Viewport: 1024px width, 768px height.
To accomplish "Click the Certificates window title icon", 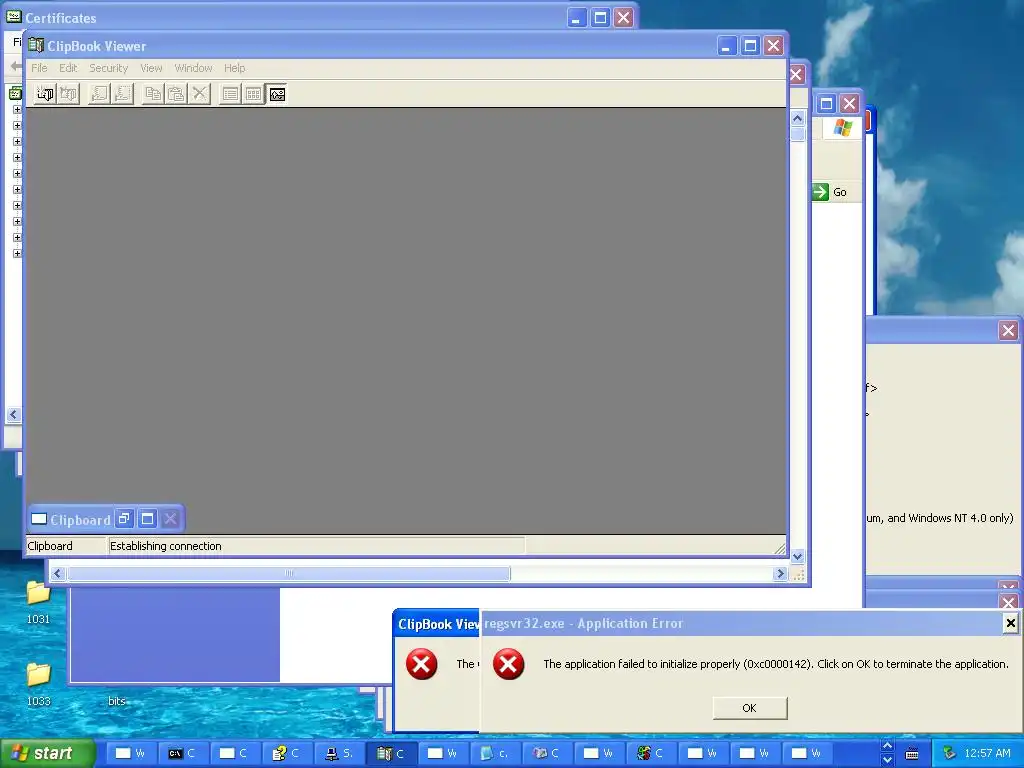I will coord(13,16).
